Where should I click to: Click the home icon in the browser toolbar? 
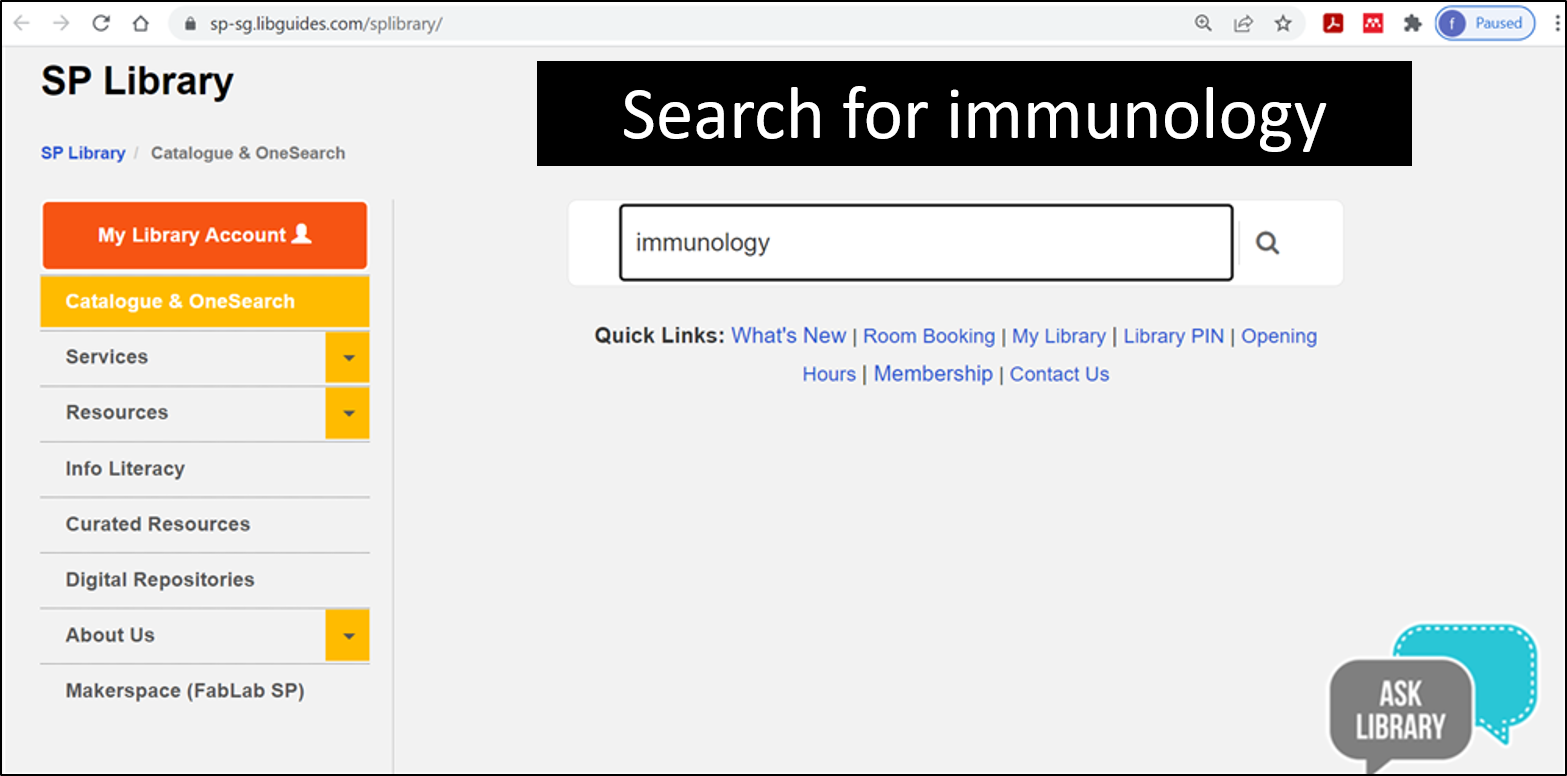(x=140, y=23)
